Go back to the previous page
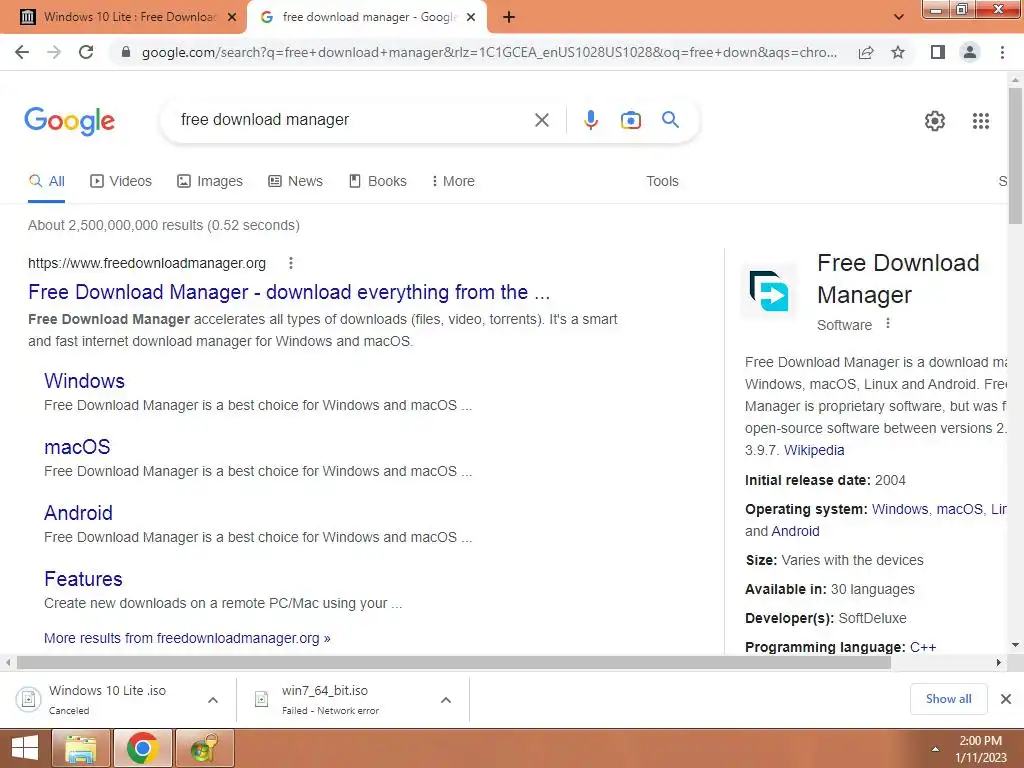The height and width of the screenshot is (768, 1024). (x=22, y=52)
